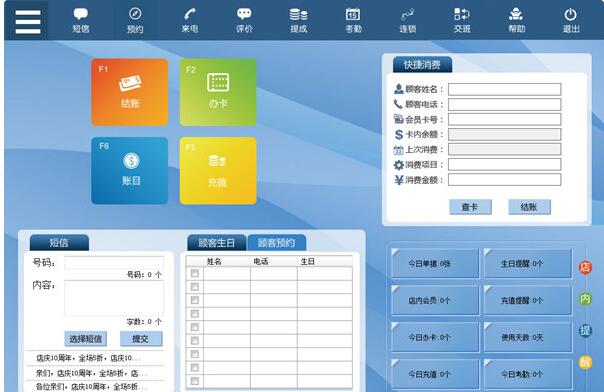Focus the 顾客姓名 input field
Image resolution: width=604 pixels, height=392 pixels.
click(x=504, y=89)
